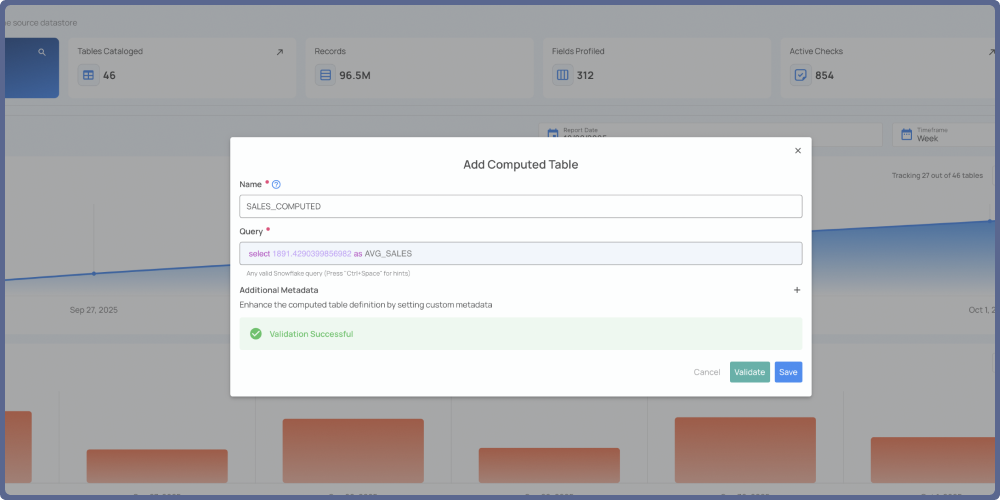Open the Timeframe Week dropdown
The height and width of the screenshot is (500, 1000).
[x=945, y=135]
